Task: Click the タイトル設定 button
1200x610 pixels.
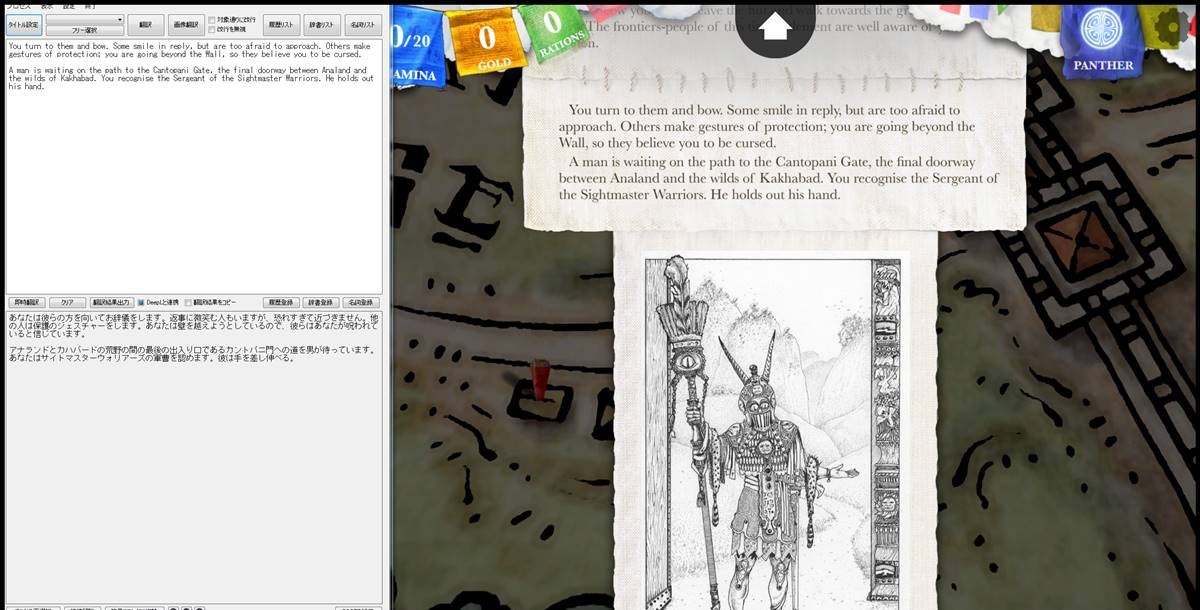Action: click(x=24, y=25)
